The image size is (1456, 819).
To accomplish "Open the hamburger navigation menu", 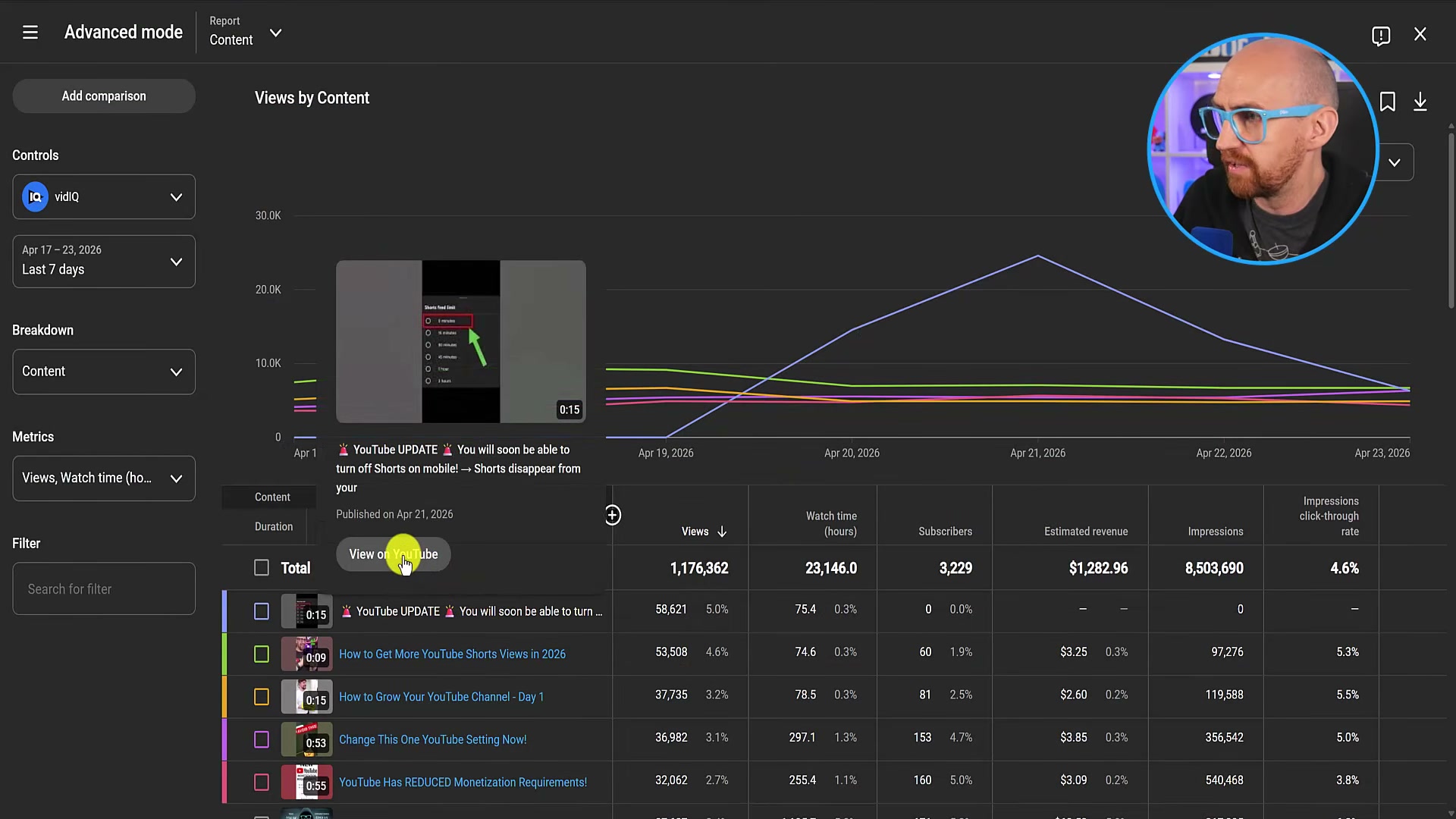I will [30, 33].
